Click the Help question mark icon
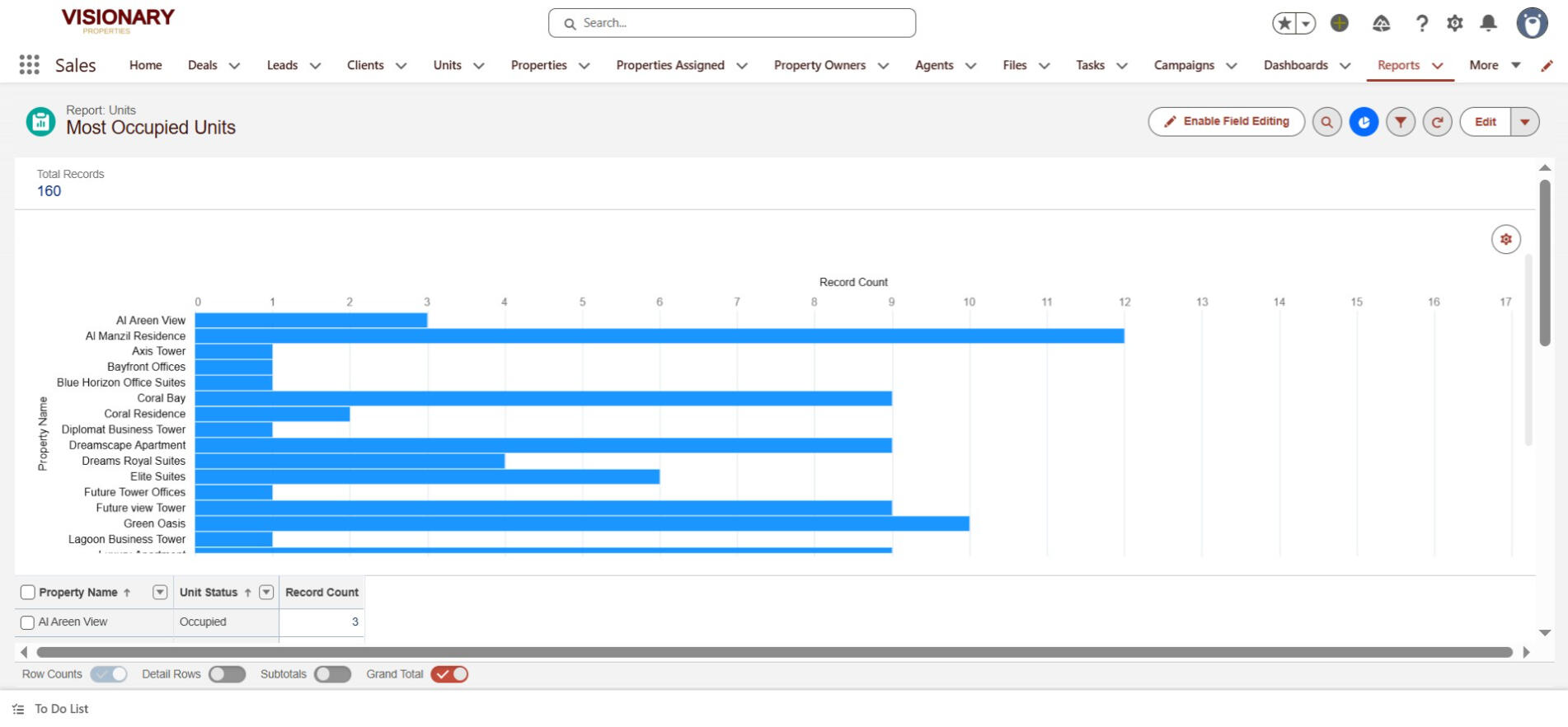The width and height of the screenshot is (1568, 727). click(1422, 23)
